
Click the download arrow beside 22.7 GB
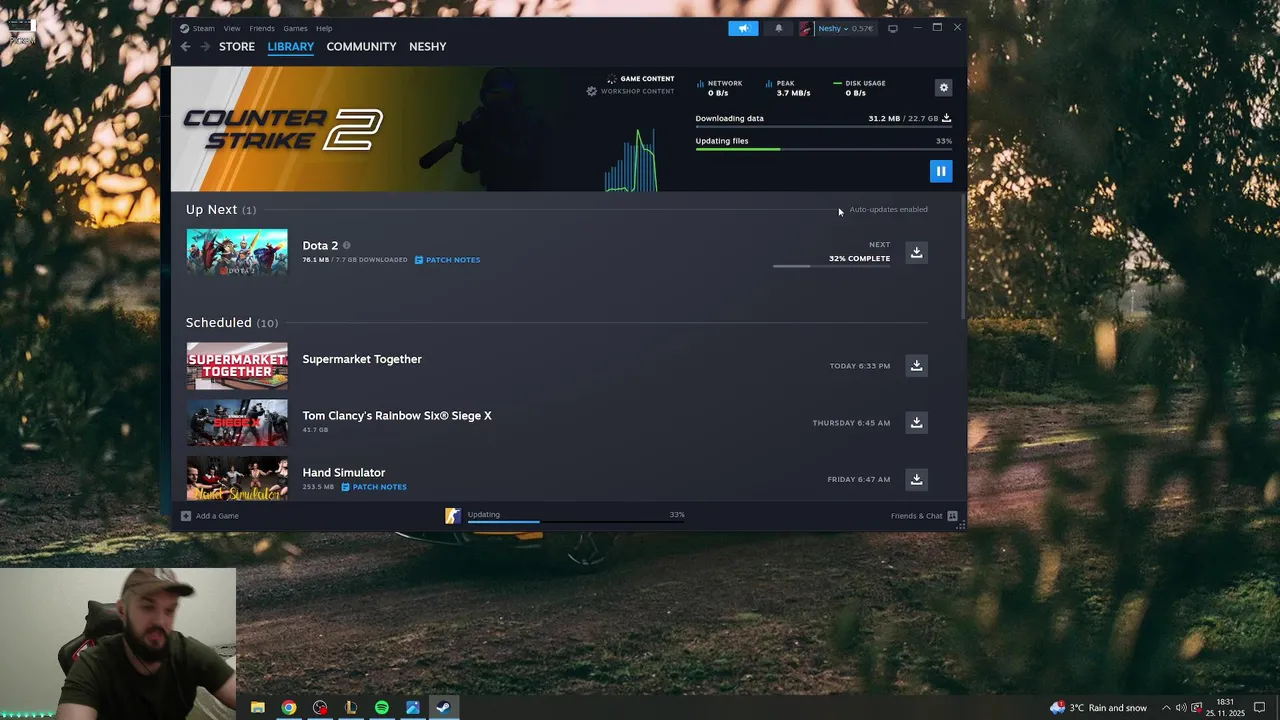pyautogui.click(x=946, y=118)
